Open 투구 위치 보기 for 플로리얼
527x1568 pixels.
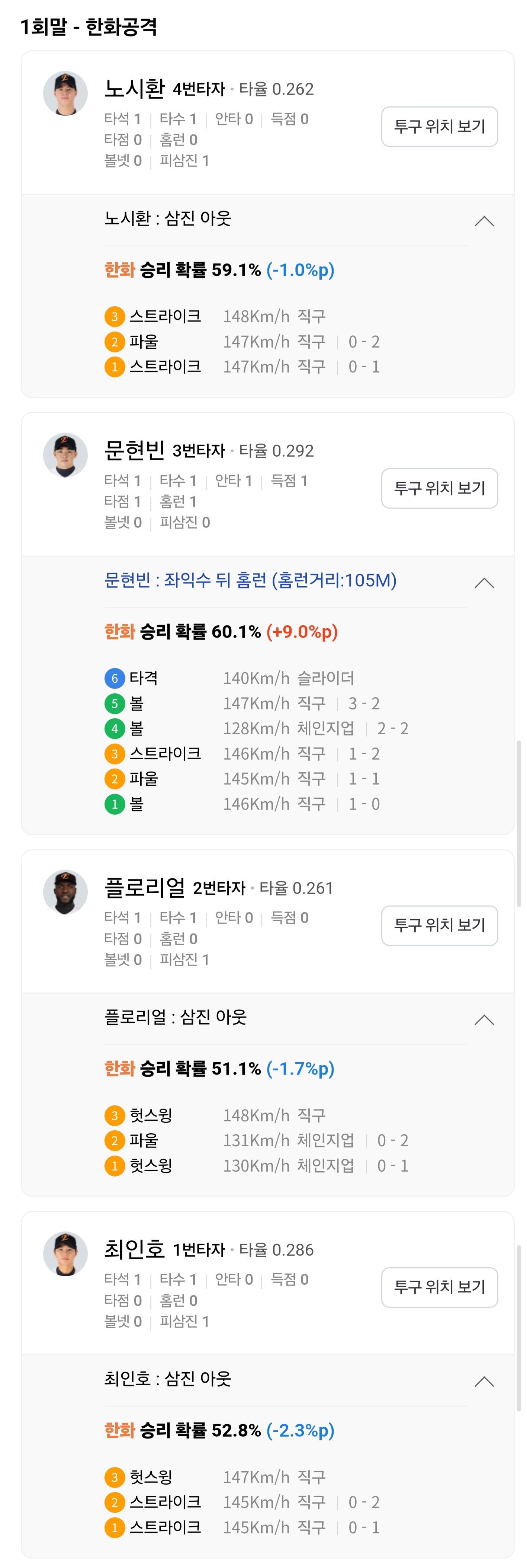[x=439, y=925]
